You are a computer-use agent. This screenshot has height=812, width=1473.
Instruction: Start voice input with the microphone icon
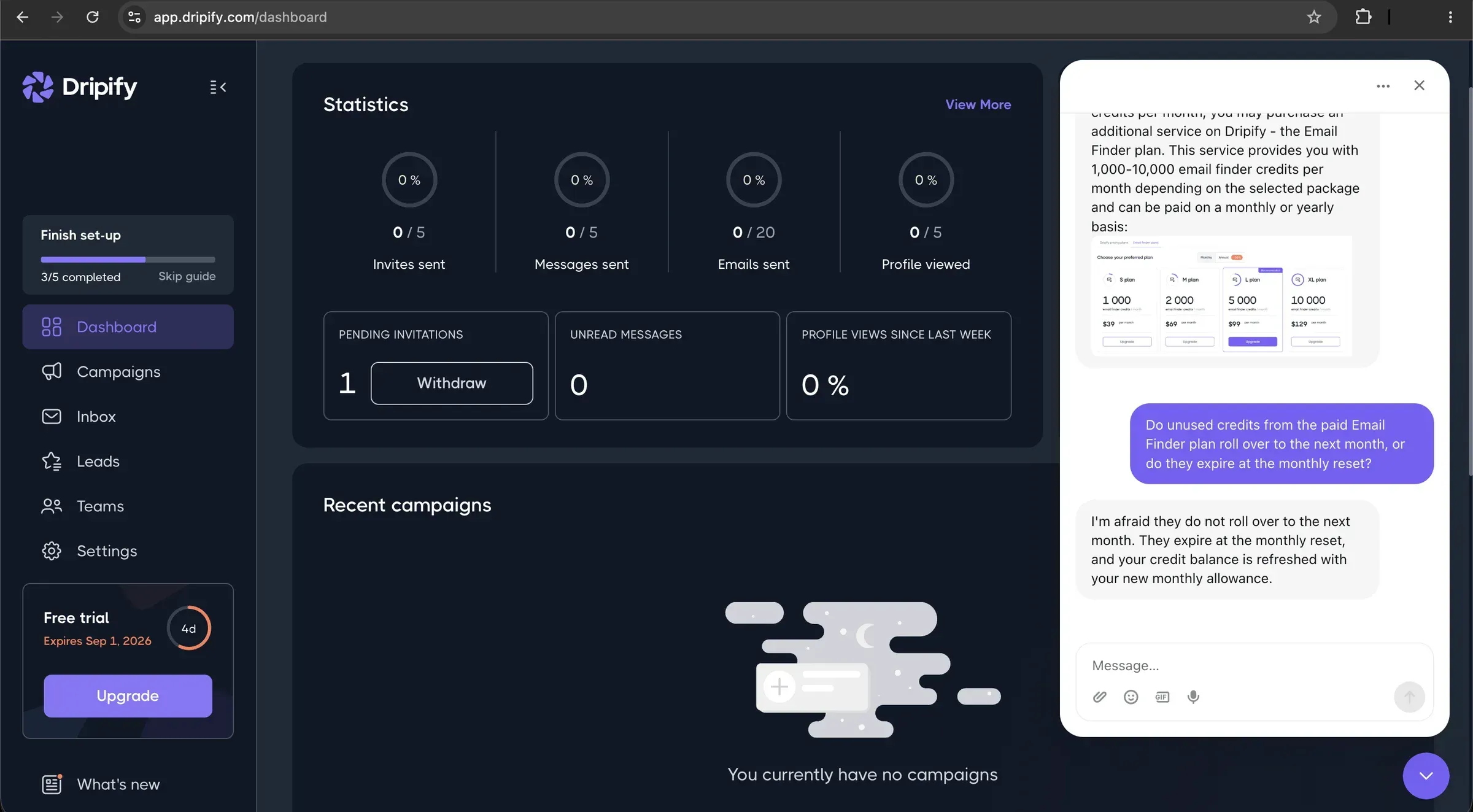(x=1193, y=697)
